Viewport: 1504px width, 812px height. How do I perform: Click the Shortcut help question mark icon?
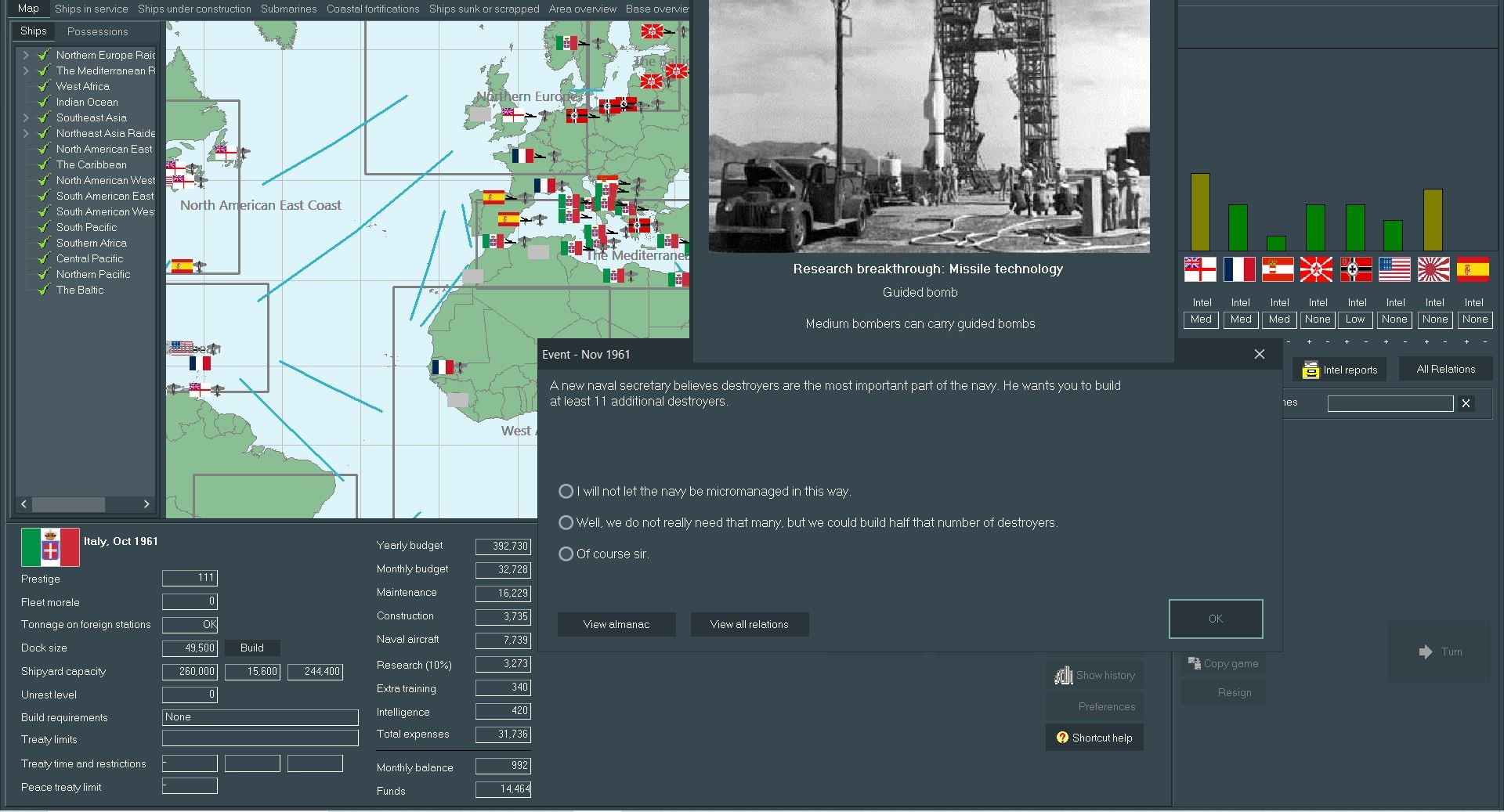pos(1062,738)
